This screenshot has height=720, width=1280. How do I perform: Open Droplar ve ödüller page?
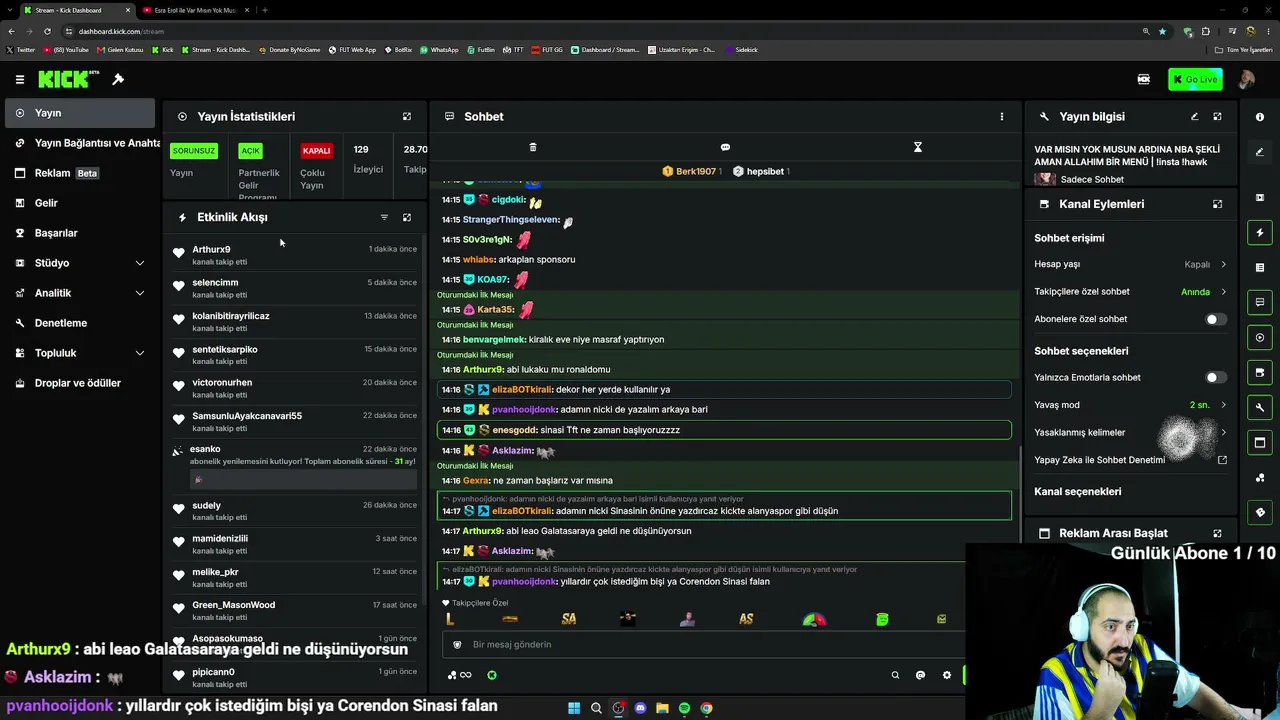coord(78,383)
